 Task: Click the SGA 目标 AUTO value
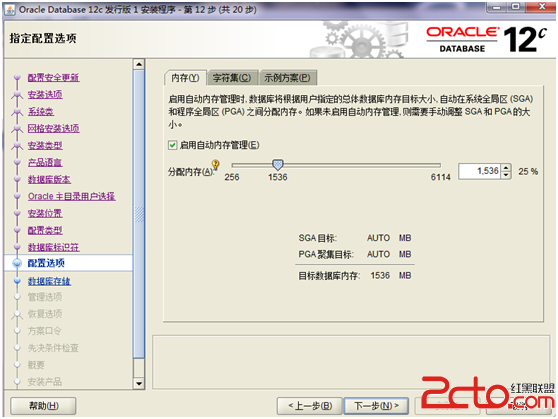click(x=378, y=238)
